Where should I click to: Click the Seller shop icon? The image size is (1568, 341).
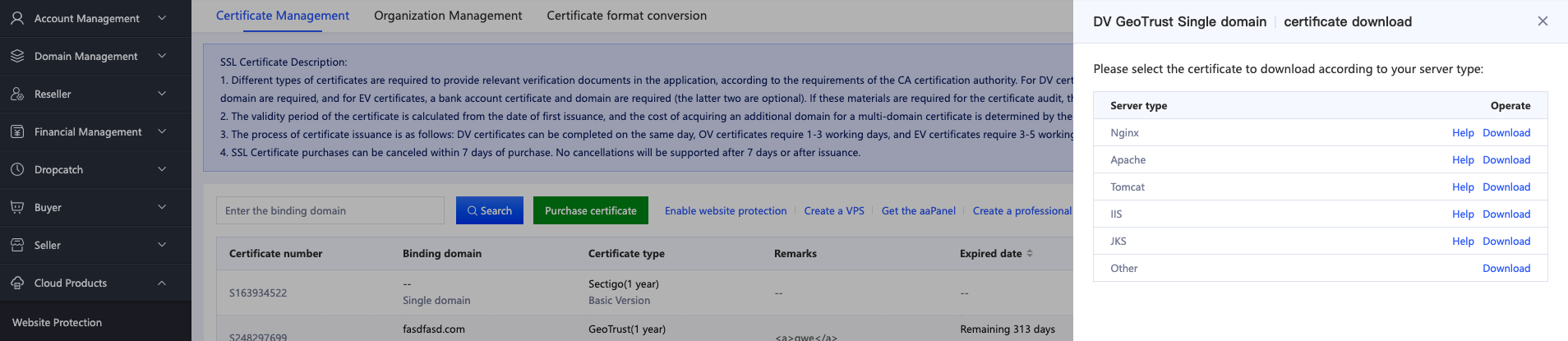[x=17, y=245]
